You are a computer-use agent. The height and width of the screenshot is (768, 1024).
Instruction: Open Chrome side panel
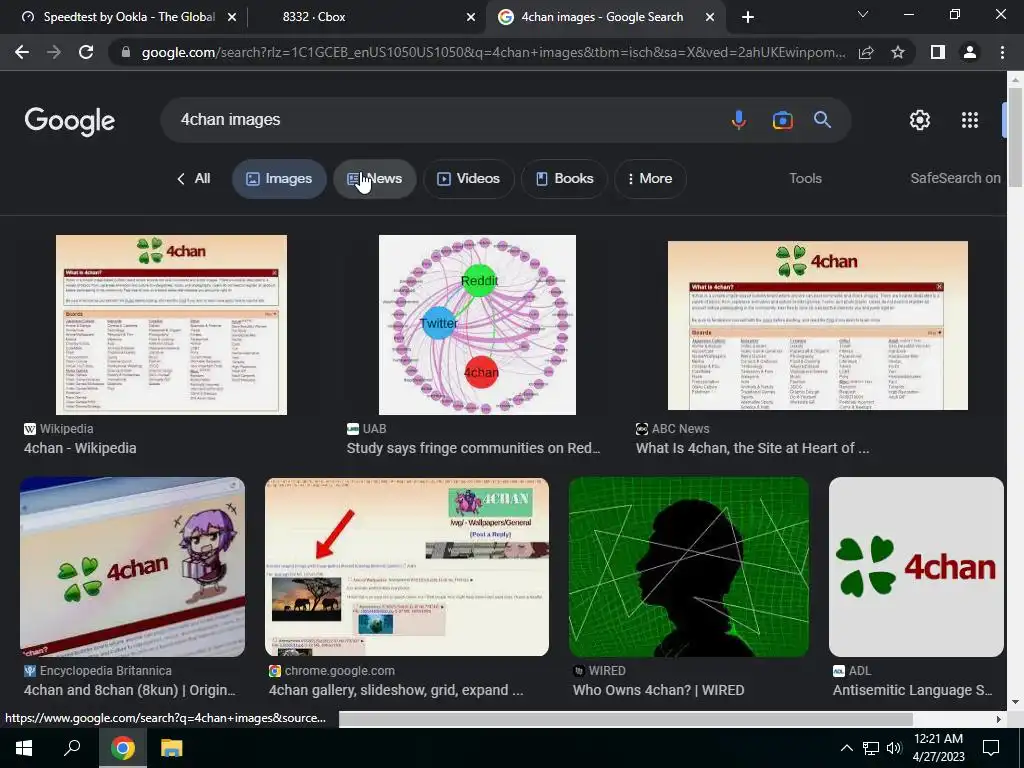click(938, 52)
